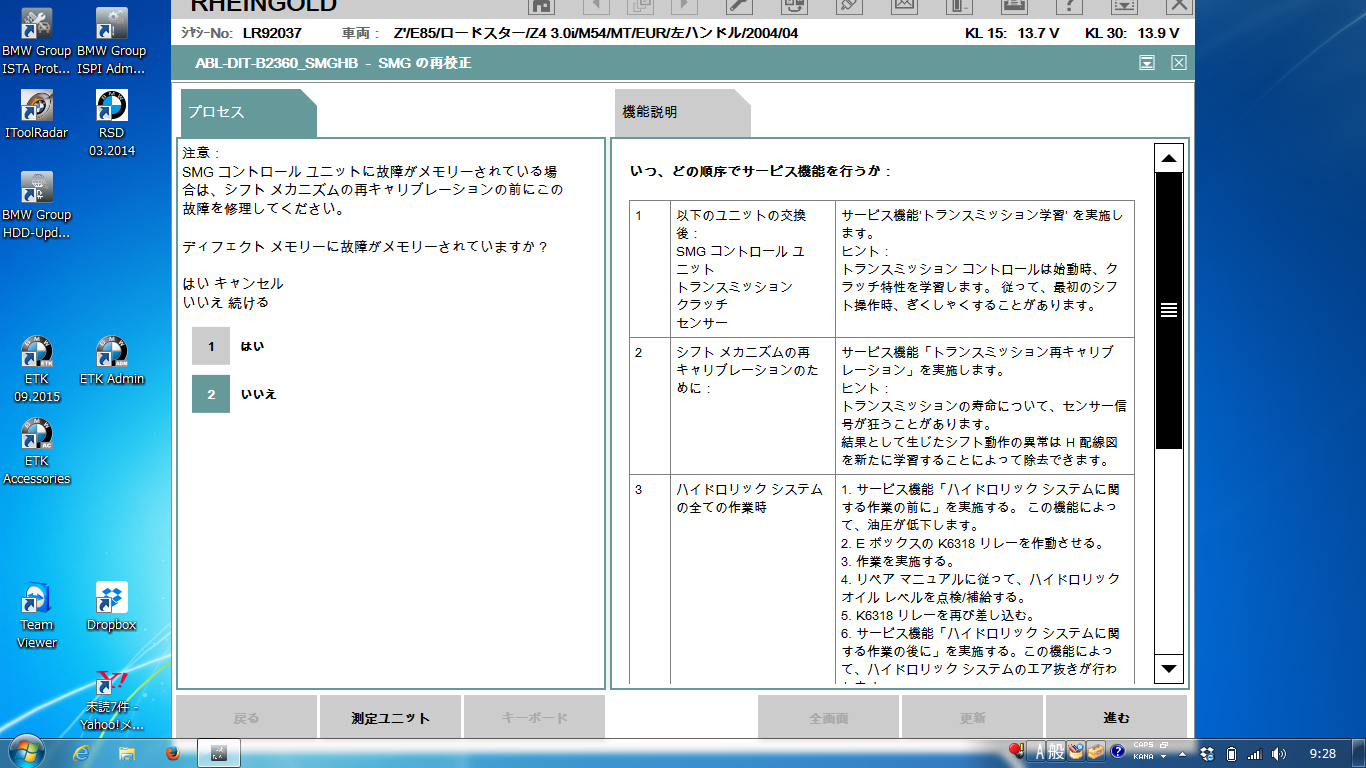
Task: Open the BMW Group ISTA Prot desktop shortcut
Action: 37,41
